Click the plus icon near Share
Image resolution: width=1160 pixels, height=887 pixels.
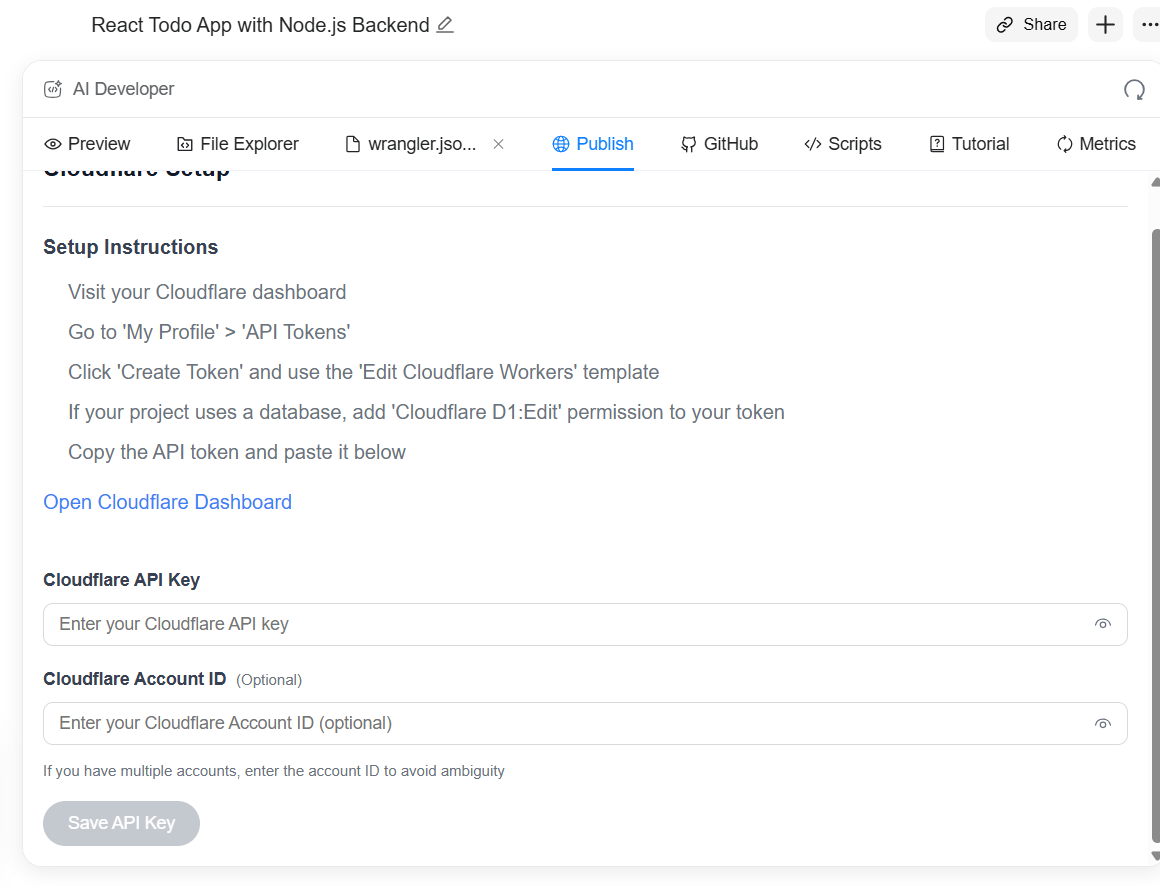(1105, 24)
